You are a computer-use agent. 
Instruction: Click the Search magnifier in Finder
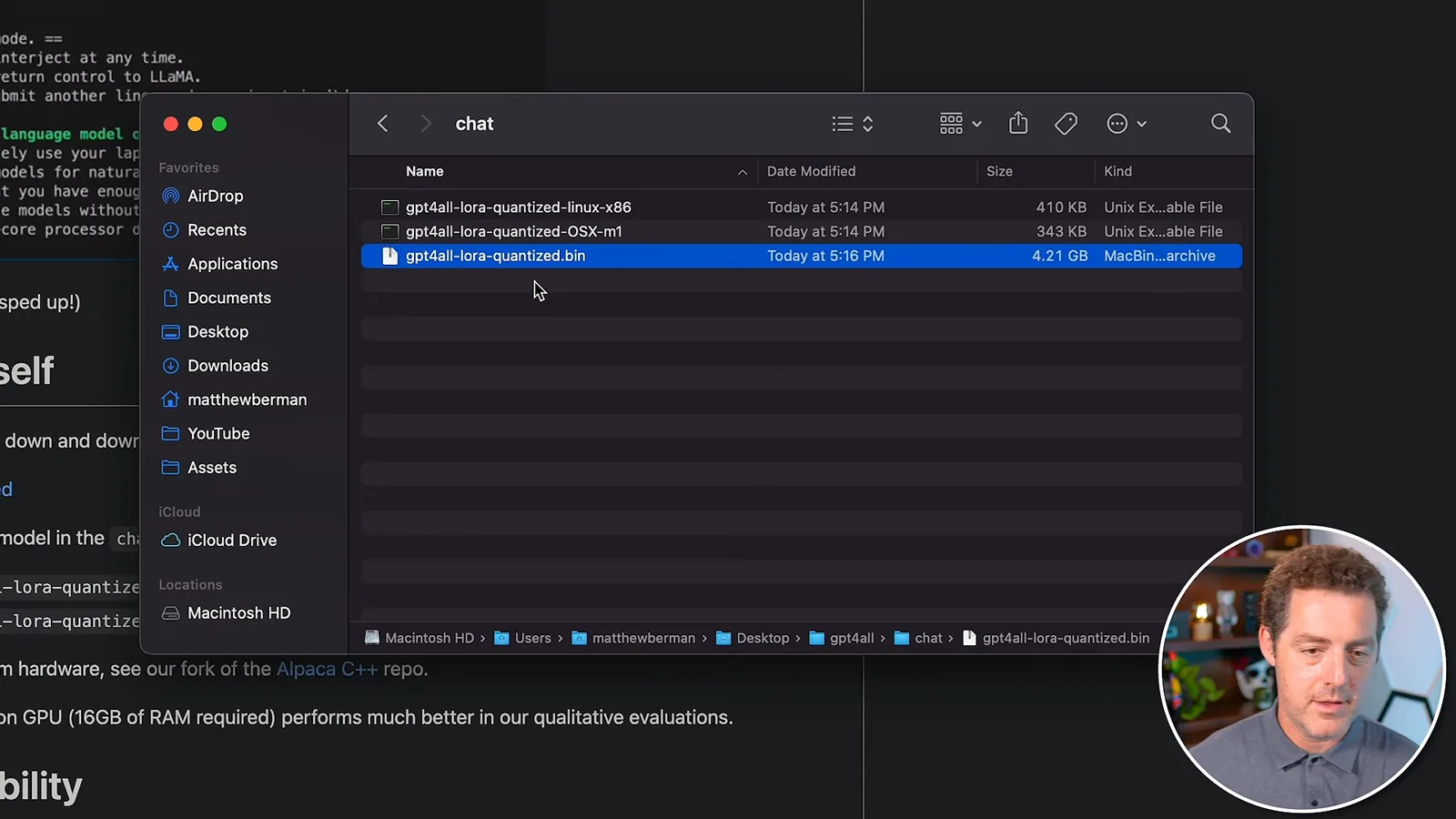tap(1221, 124)
